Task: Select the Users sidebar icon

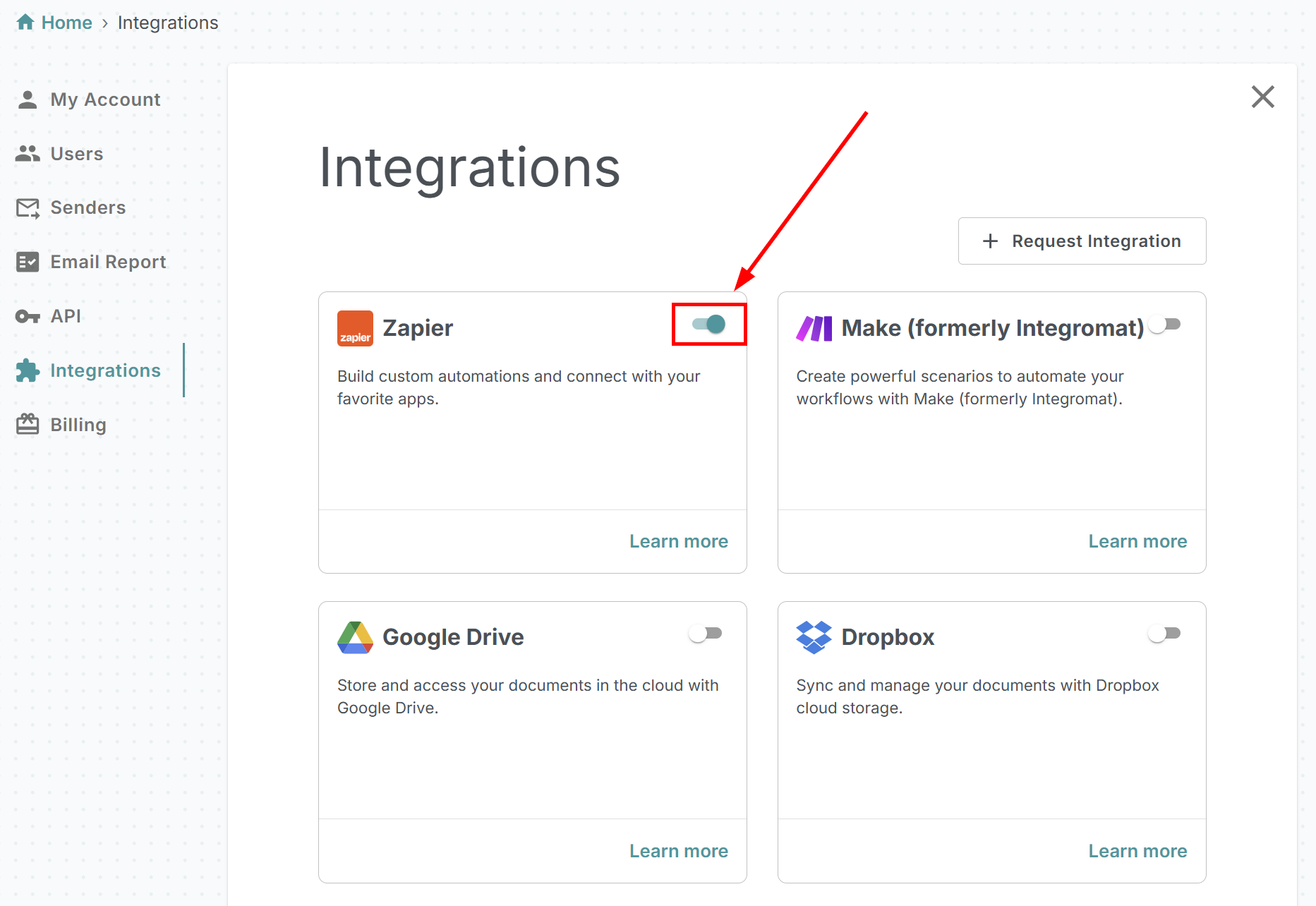Action: point(28,153)
